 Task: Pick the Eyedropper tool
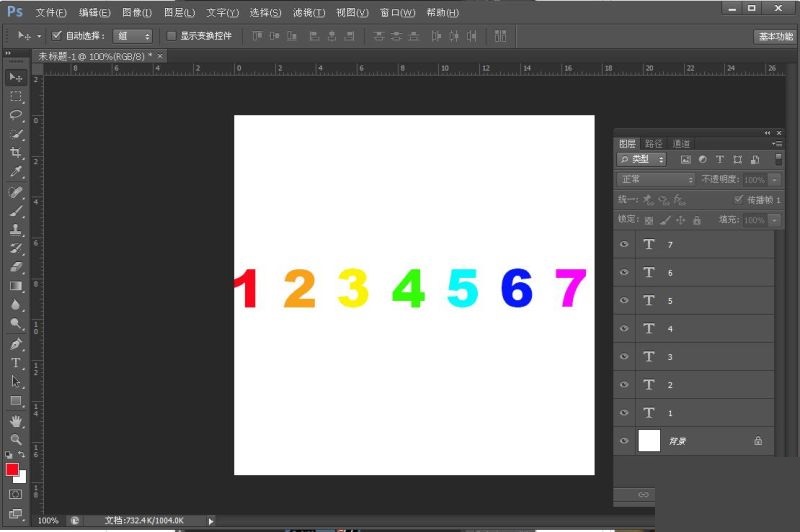coord(16,172)
